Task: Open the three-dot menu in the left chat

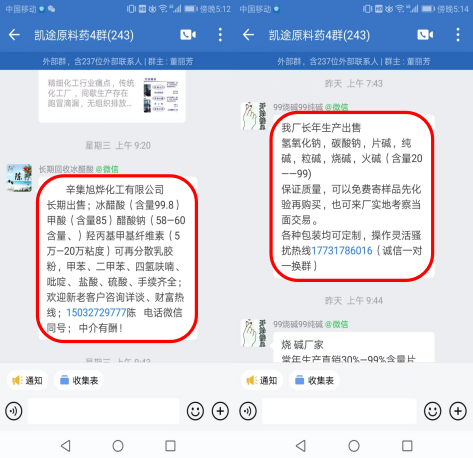Action: (220, 35)
